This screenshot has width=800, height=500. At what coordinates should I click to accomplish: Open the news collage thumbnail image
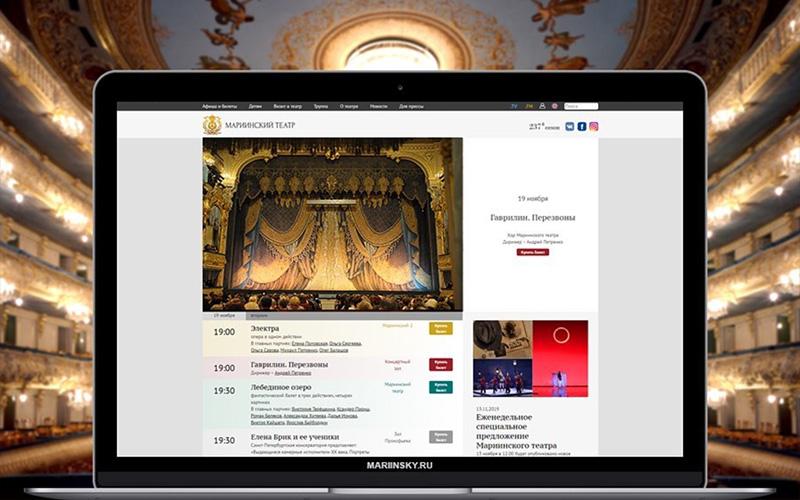tap(531, 359)
